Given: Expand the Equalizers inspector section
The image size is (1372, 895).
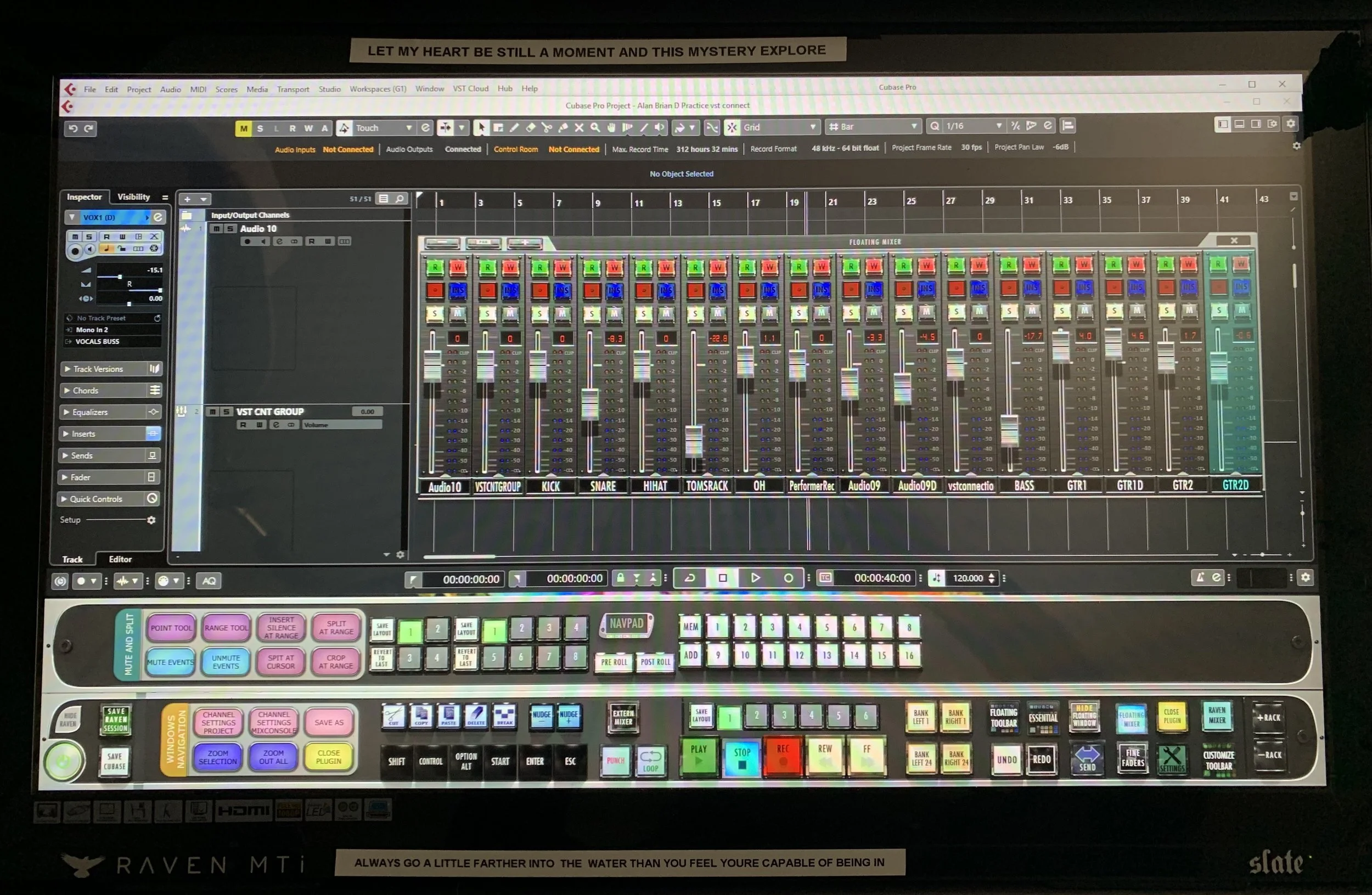Looking at the screenshot, I should point(90,412).
